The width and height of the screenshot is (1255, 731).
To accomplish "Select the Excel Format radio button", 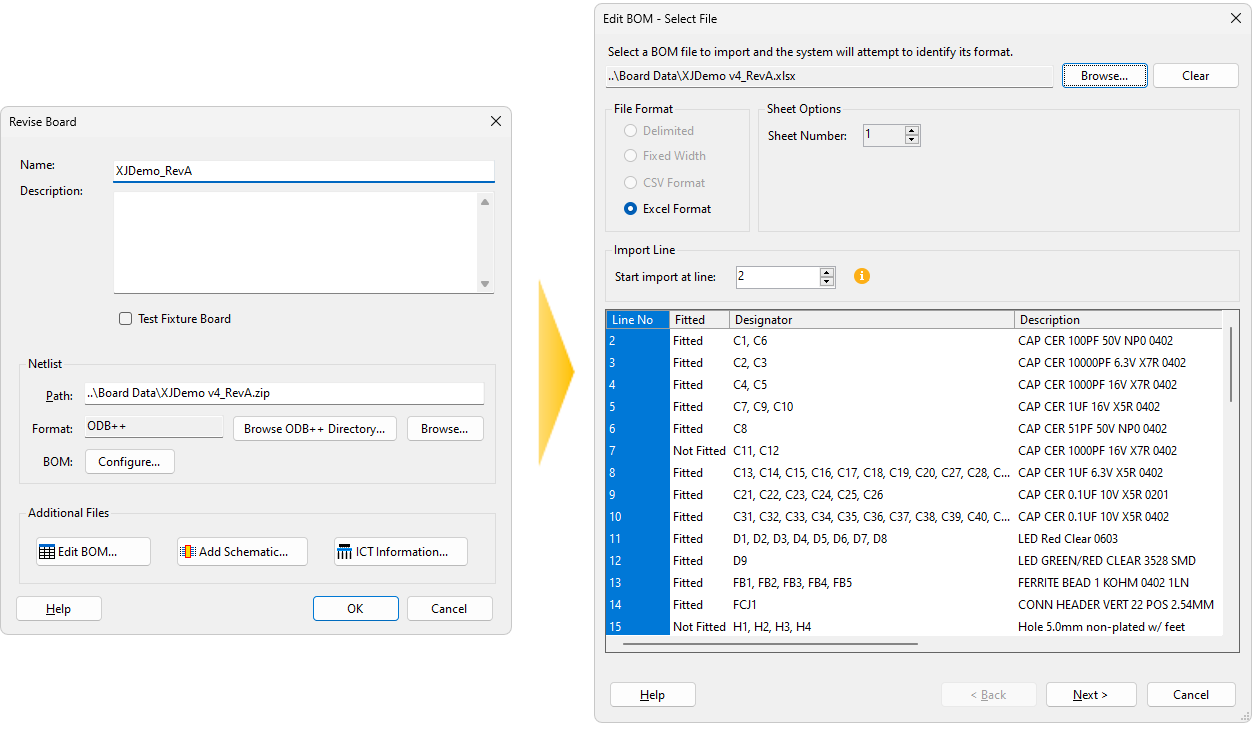I will pos(630,209).
